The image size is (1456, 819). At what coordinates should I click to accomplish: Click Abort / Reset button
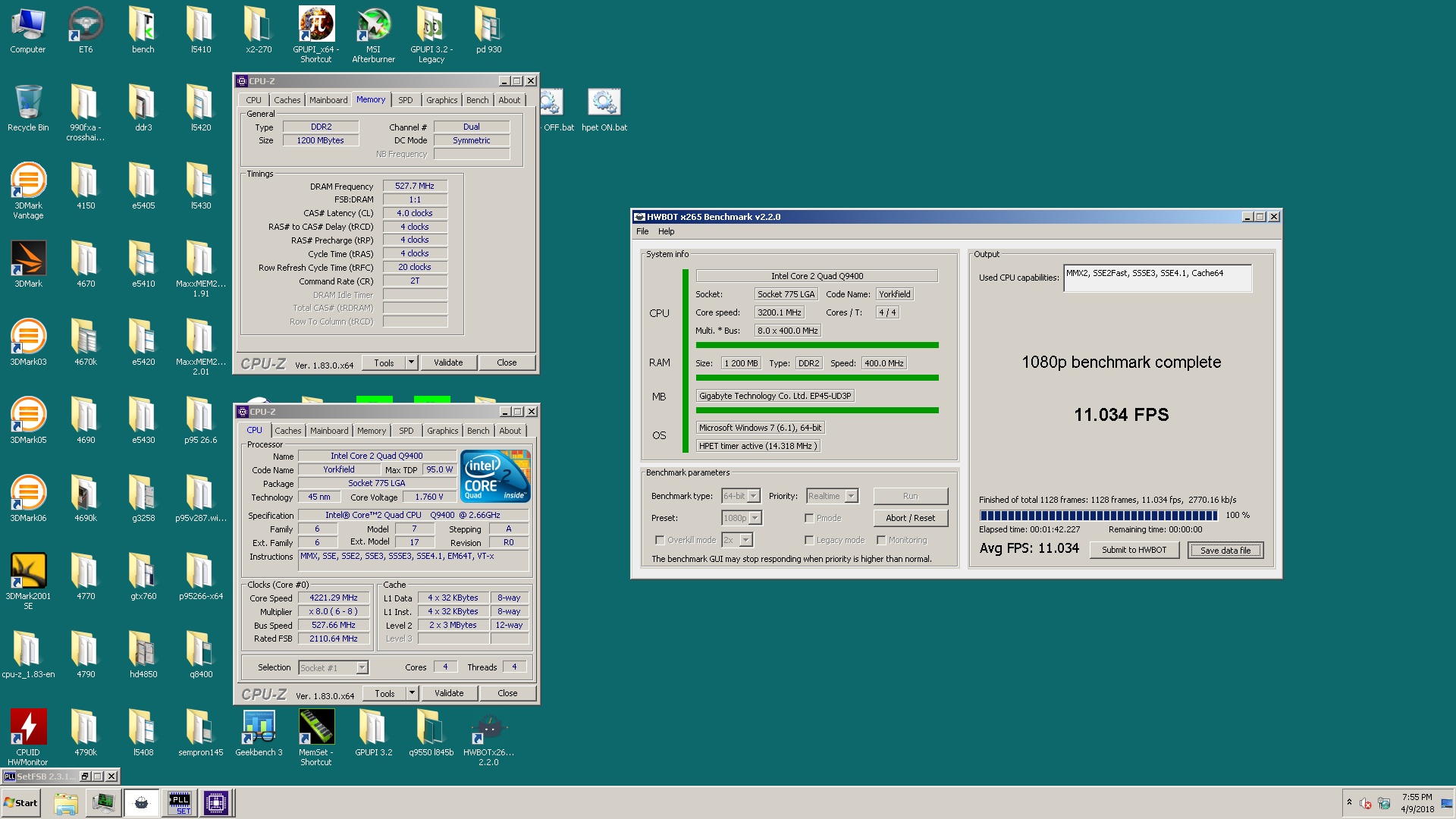tap(911, 518)
